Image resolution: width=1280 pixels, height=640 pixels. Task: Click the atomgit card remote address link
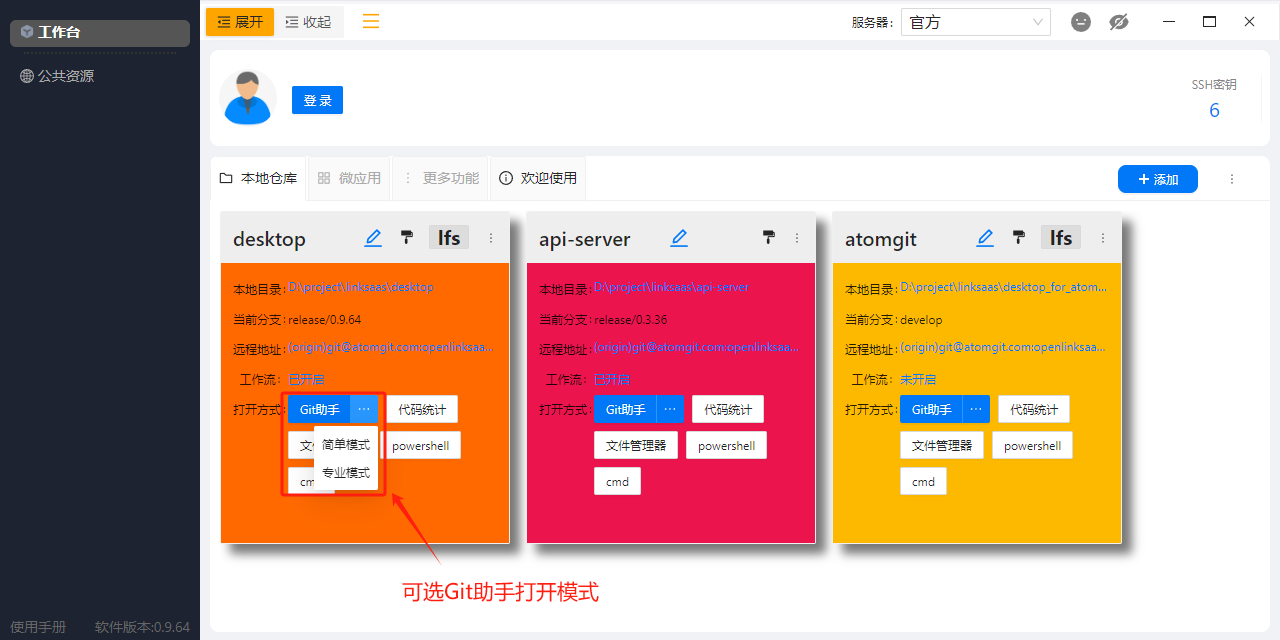click(1002, 347)
